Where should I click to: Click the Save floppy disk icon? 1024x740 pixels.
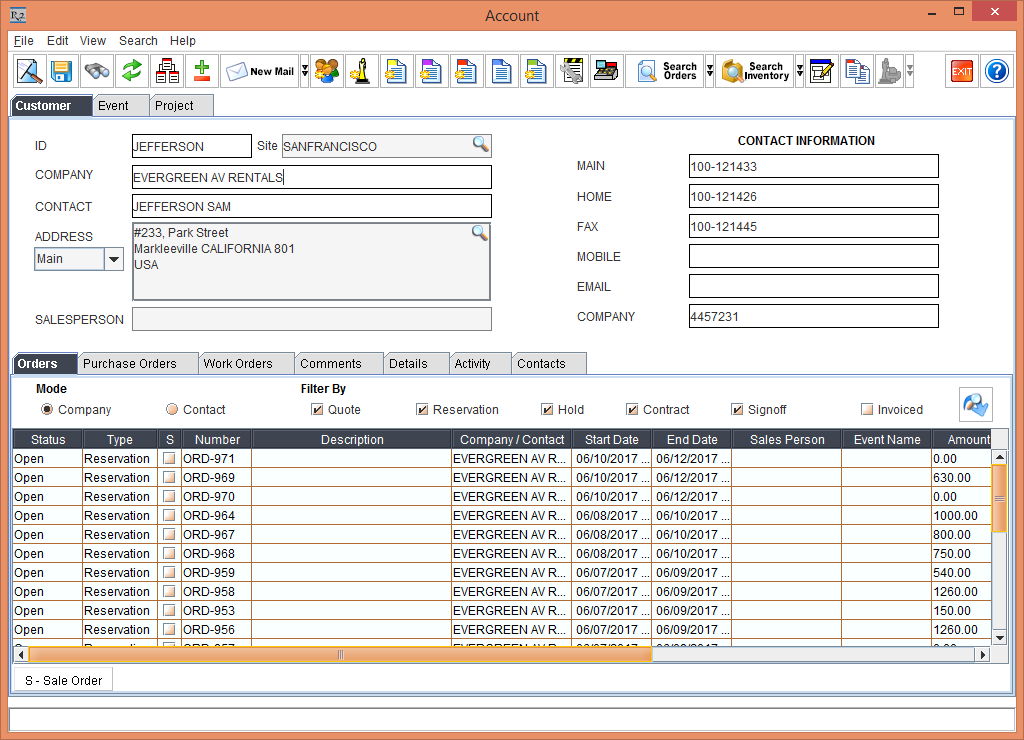click(x=62, y=72)
